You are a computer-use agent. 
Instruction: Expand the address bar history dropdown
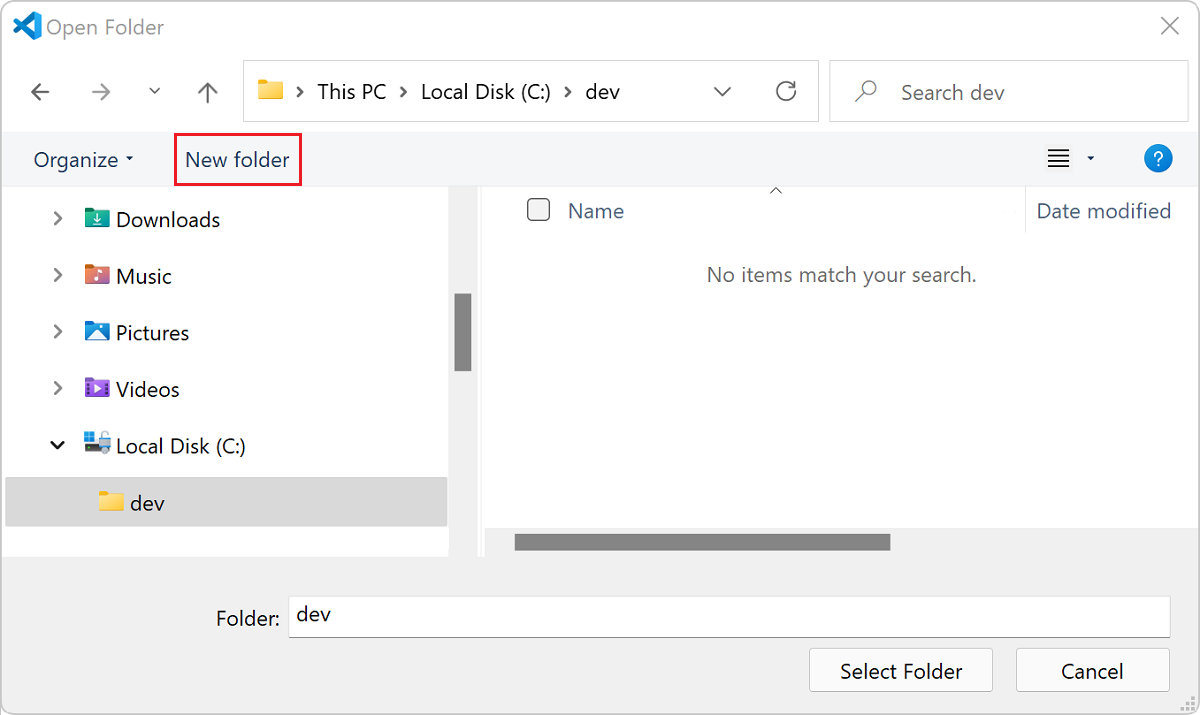click(722, 92)
